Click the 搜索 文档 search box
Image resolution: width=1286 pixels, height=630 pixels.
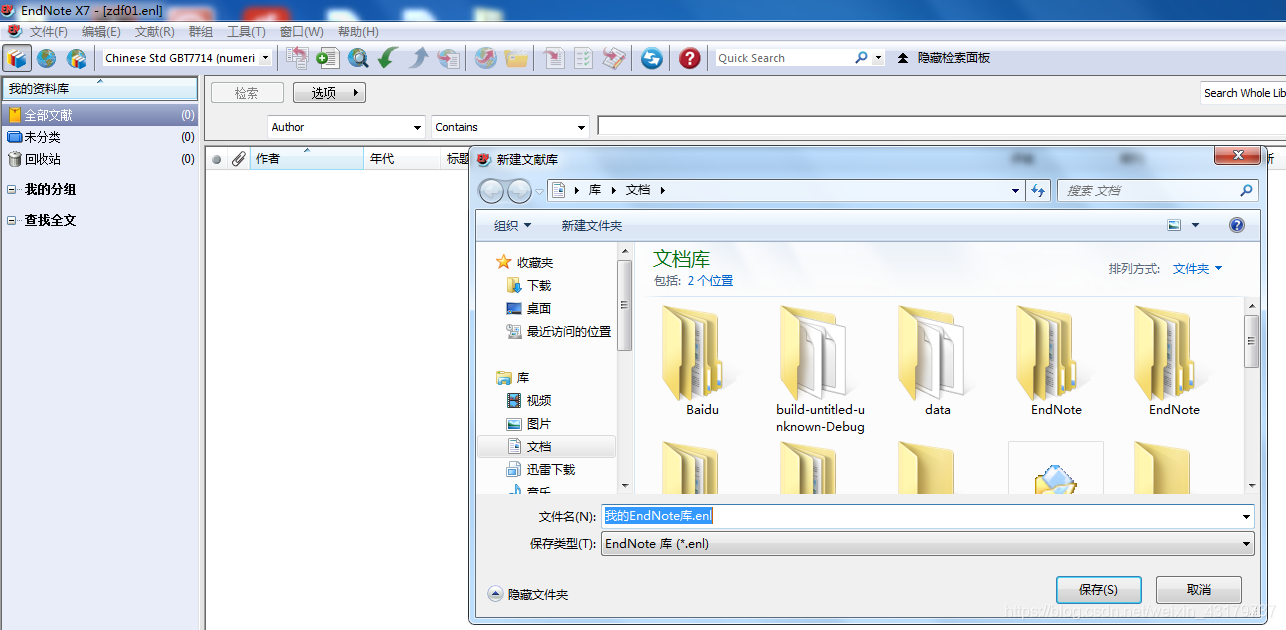coord(1157,190)
